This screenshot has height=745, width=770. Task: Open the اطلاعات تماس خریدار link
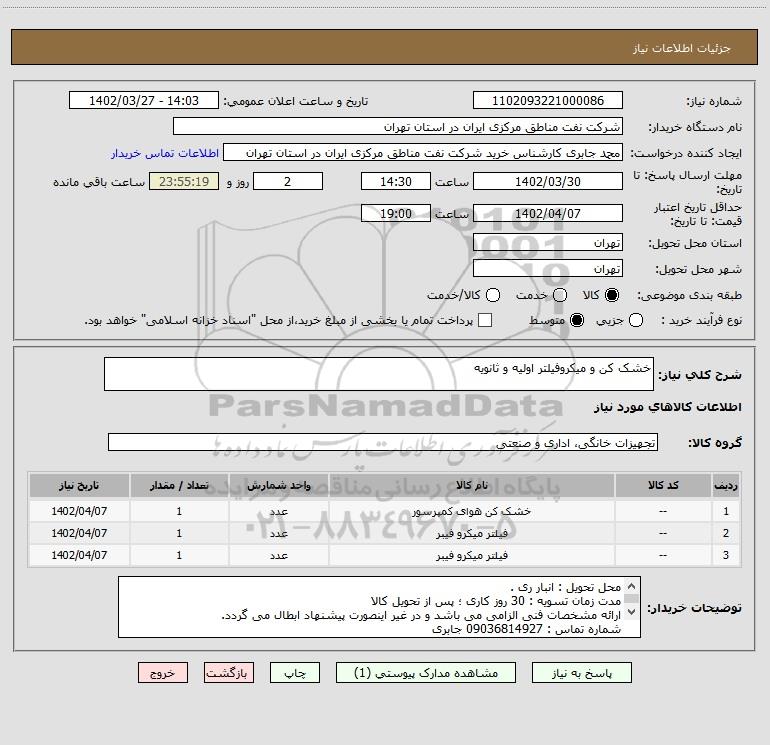165,153
